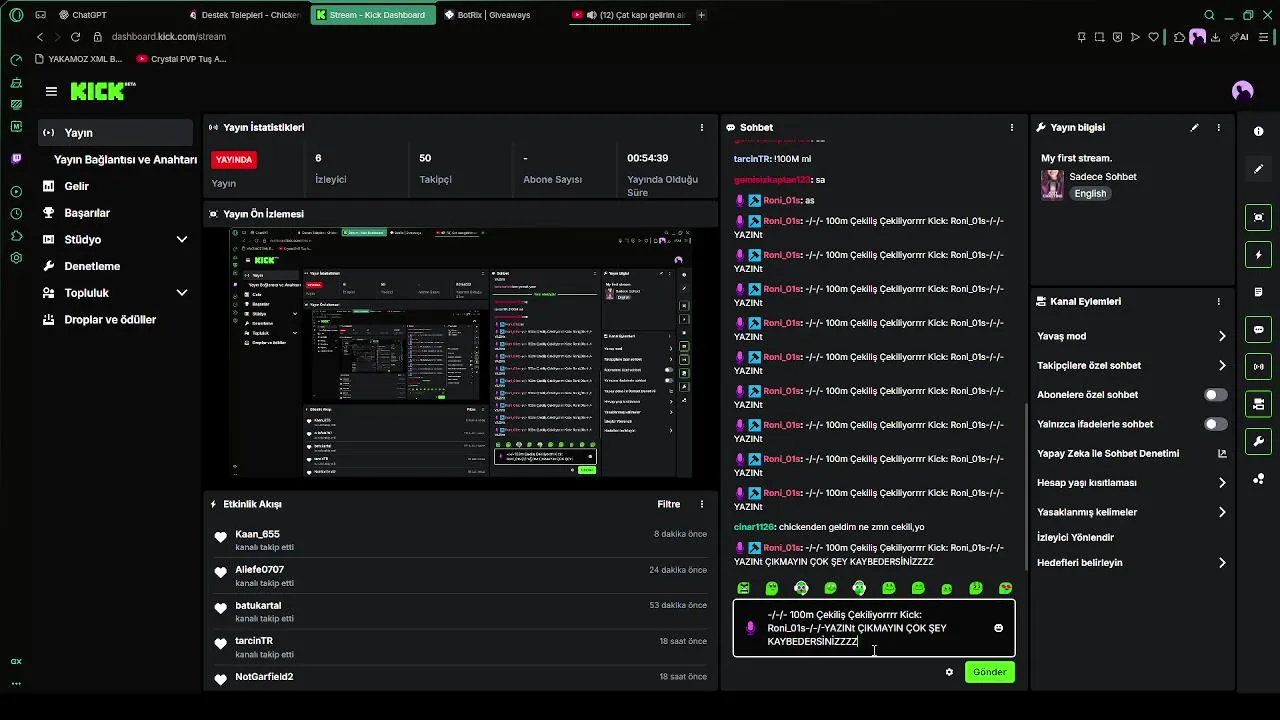The height and width of the screenshot is (720, 1280).
Task: Open YAKAMOZ XML bookmark
Action: pyautogui.click(x=78, y=59)
